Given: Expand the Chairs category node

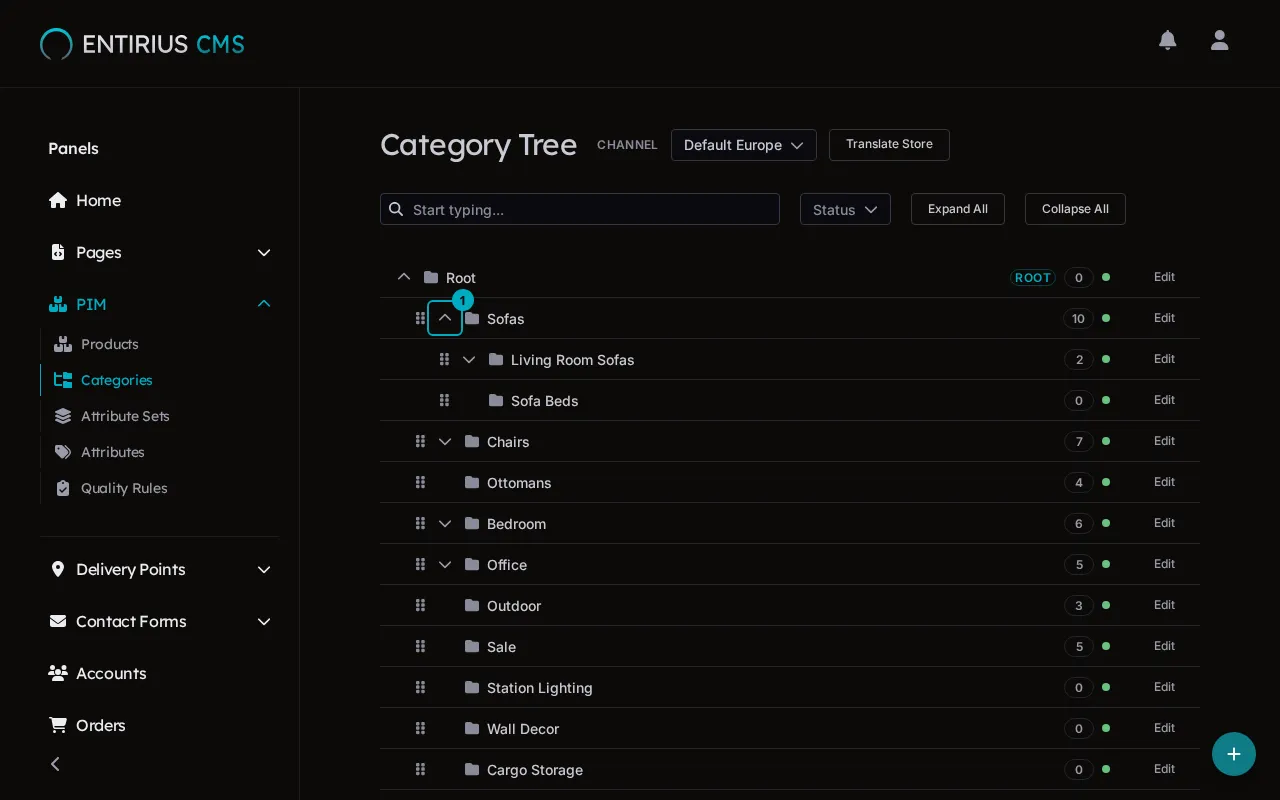Looking at the screenshot, I should [445, 441].
